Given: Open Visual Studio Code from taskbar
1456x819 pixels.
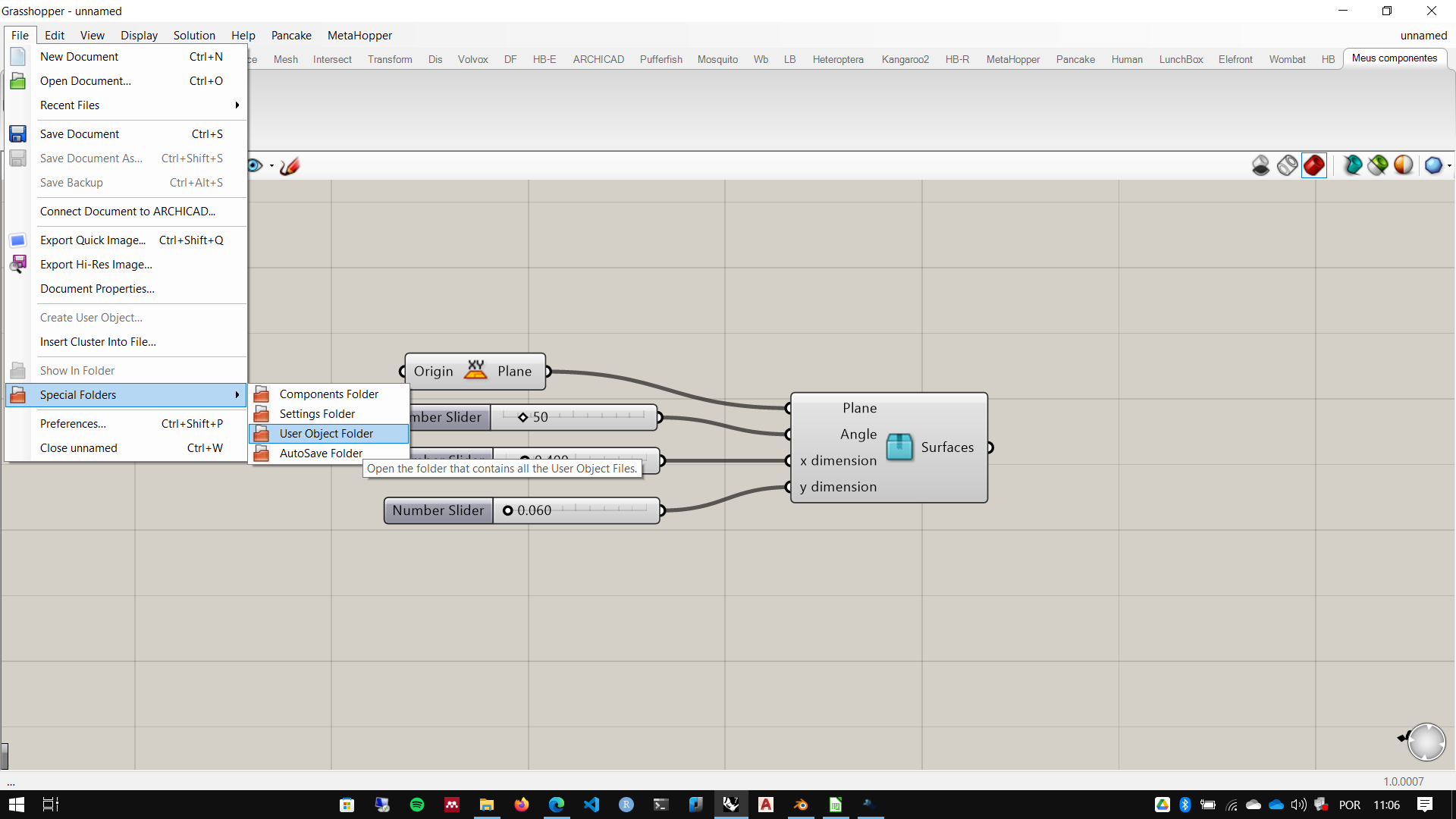Looking at the screenshot, I should [591, 805].
